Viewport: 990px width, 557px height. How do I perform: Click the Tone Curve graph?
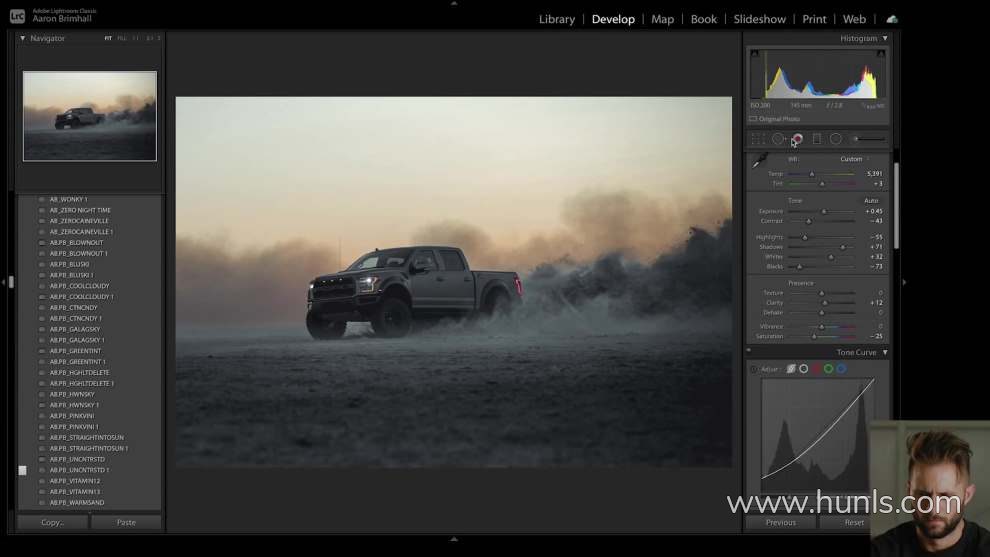818,434
